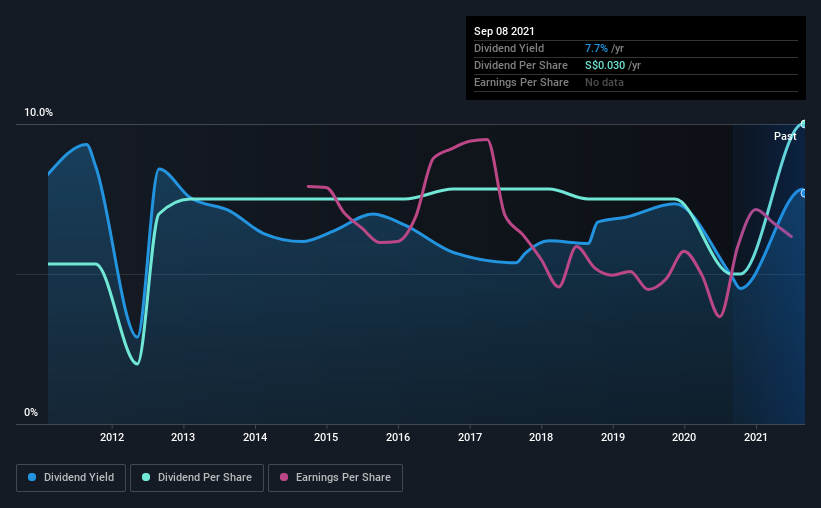Click the S$0.030 dividend per share value
821x508 pixels.
[605, 65]
